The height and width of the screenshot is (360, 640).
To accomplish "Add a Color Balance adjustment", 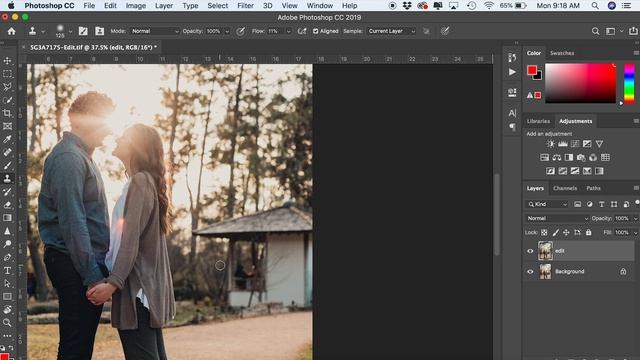I will click(557, 158).
